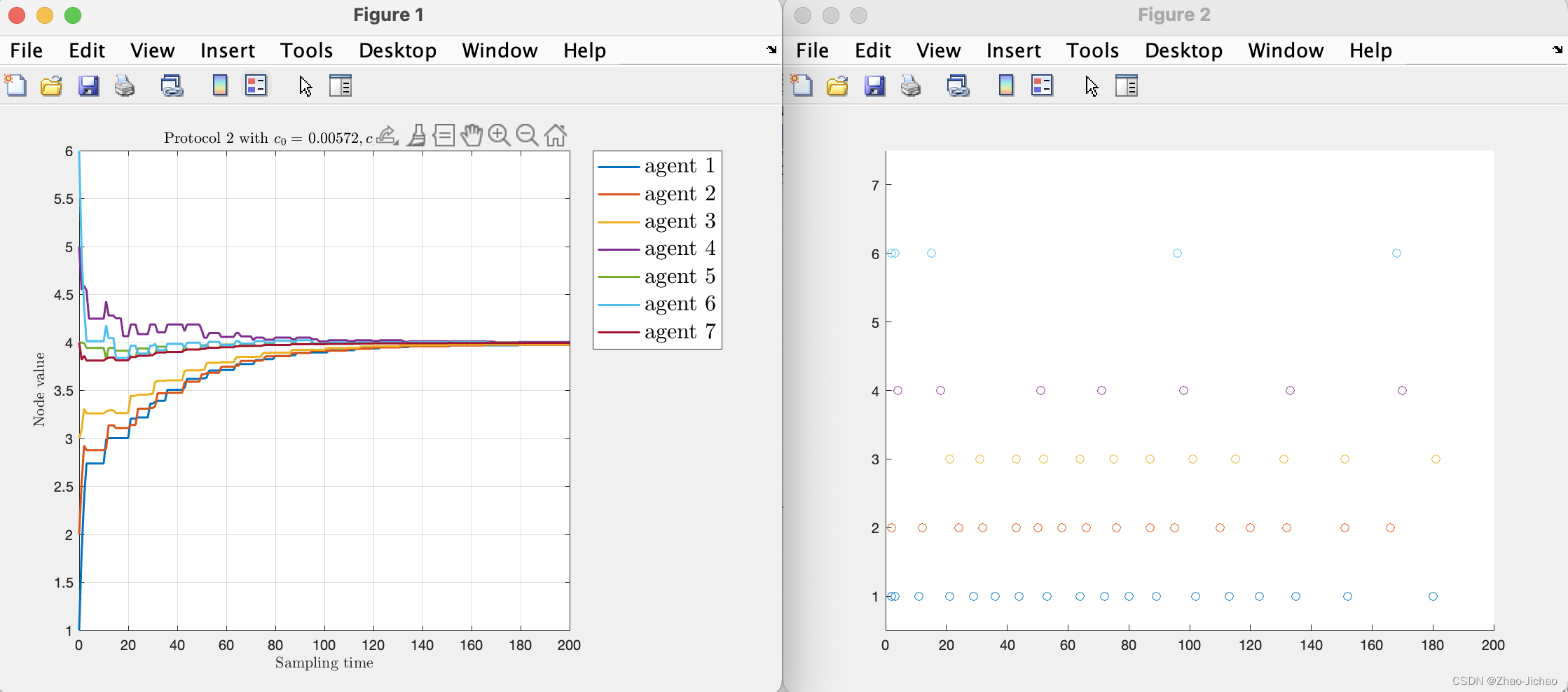Viewport: 1568px width, 692px height.
Task: Open Tools menu in Figure 2
Action: [x=1092, y=50]
